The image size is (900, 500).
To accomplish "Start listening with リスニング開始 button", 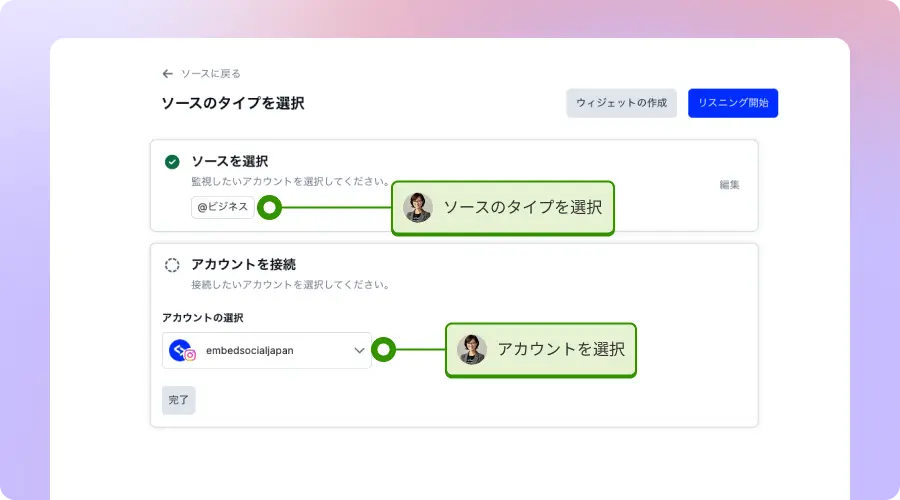I will (733, 103).
